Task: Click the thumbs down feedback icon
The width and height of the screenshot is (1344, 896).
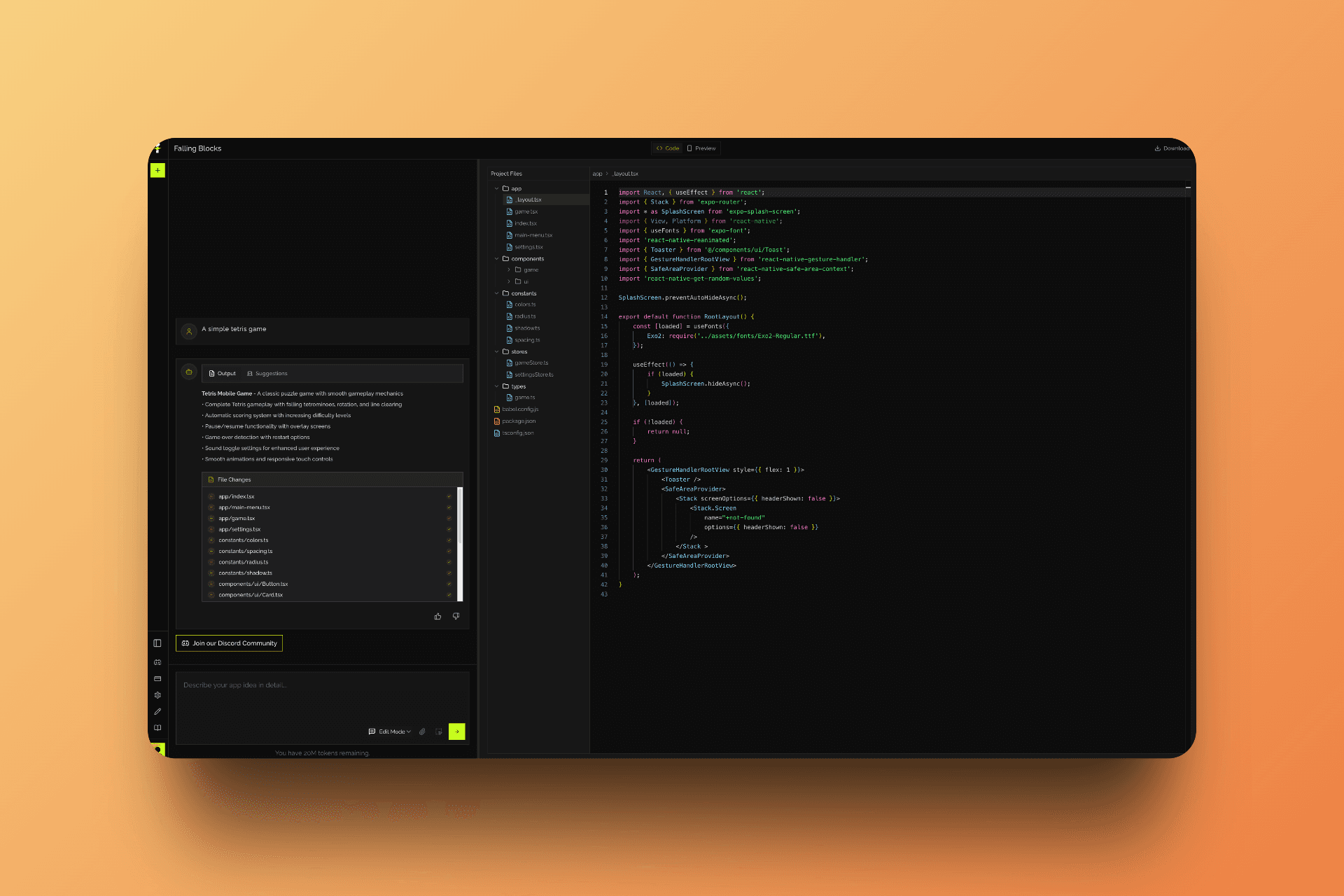Action: pyautogui.click(x=456, y=616)
